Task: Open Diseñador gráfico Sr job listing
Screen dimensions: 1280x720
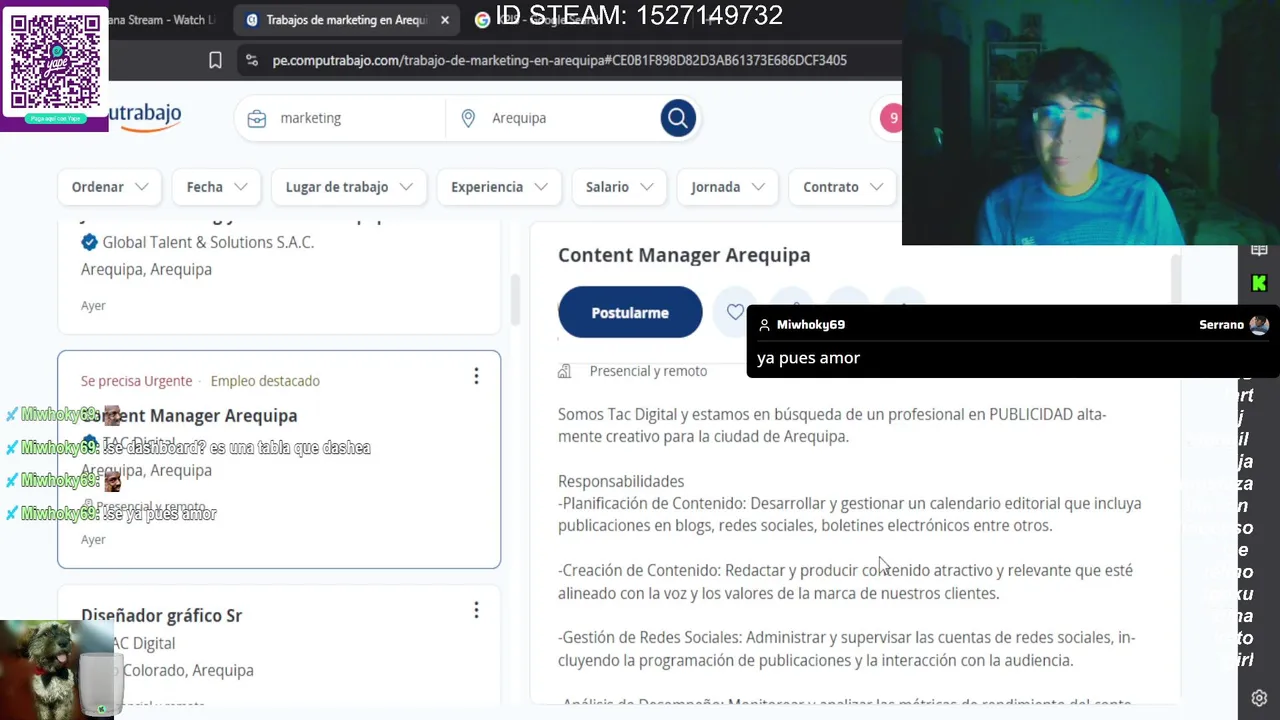Action: (x=161, y=615)
